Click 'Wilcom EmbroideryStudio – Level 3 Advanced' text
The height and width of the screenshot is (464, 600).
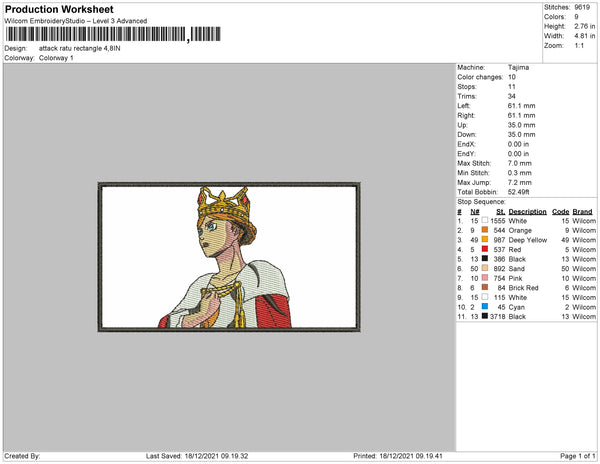(x=76, y=21)
